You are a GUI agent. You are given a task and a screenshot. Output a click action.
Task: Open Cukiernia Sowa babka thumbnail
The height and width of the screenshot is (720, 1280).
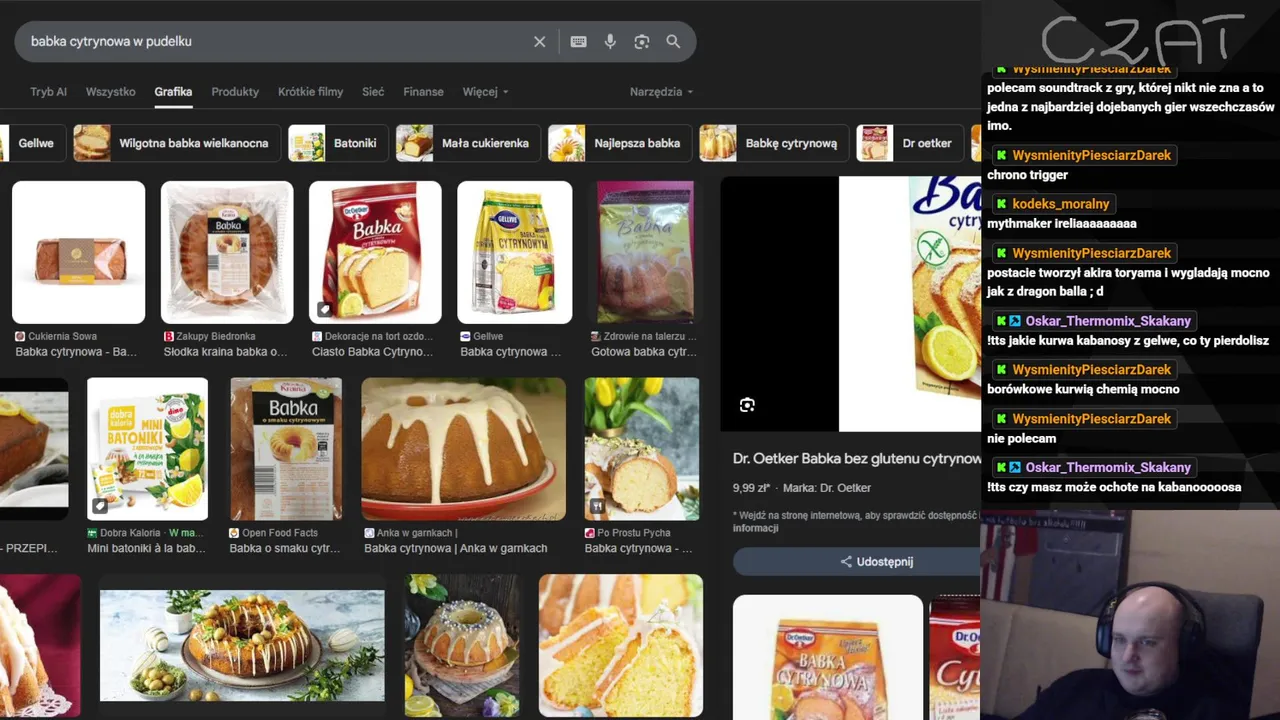pyautogui.click(x=78, y=252)
